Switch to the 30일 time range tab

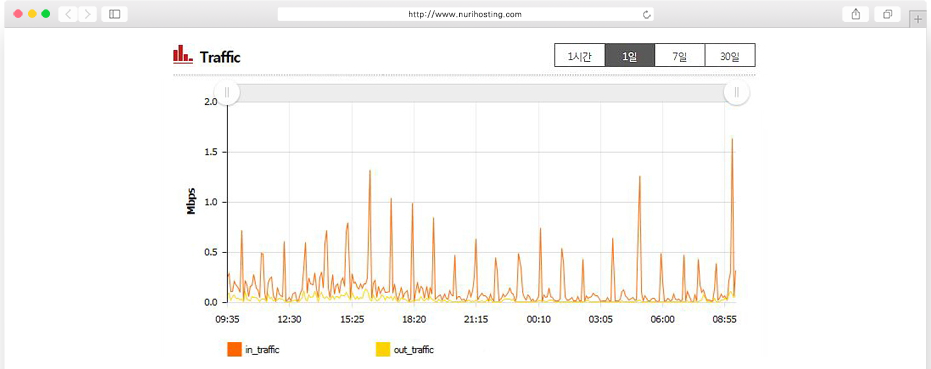tap(730, 55)
